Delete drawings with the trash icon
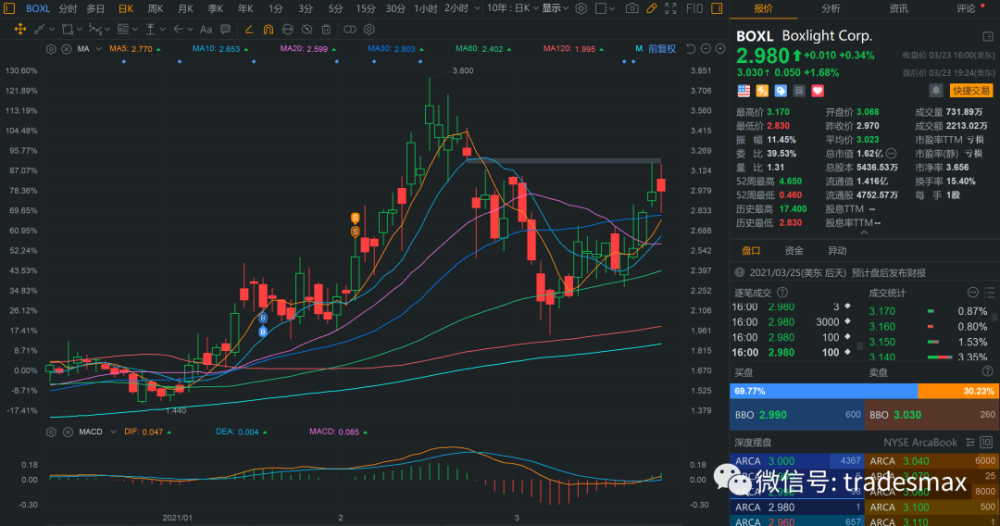The image size is (1000, 526). click(326, 29)
